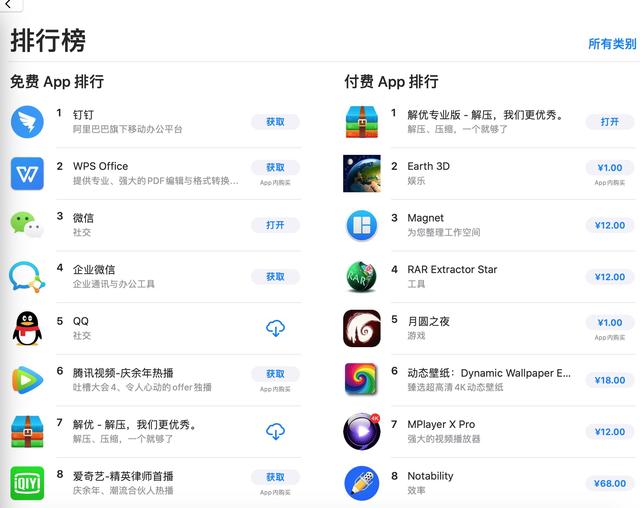Buy MPlayer X Pro for ¥12.00

click(x=610, y=432)
